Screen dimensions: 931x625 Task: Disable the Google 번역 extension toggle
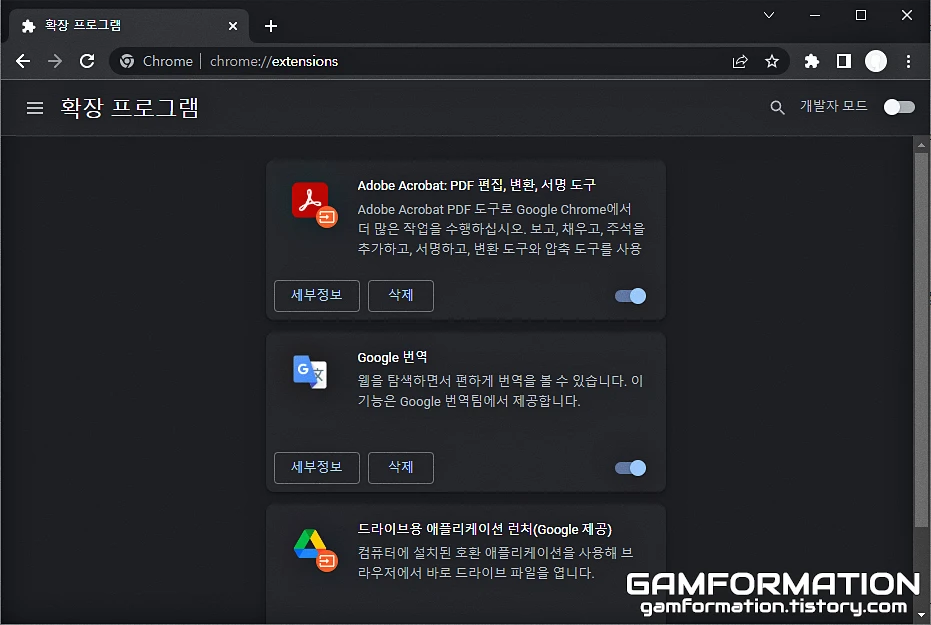(631, 468)
